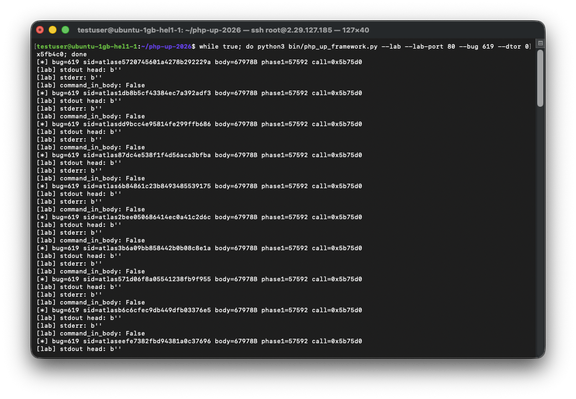Zoom the terminal with the green button
Viewport: 576px width, 399px height.
(65, 30)
